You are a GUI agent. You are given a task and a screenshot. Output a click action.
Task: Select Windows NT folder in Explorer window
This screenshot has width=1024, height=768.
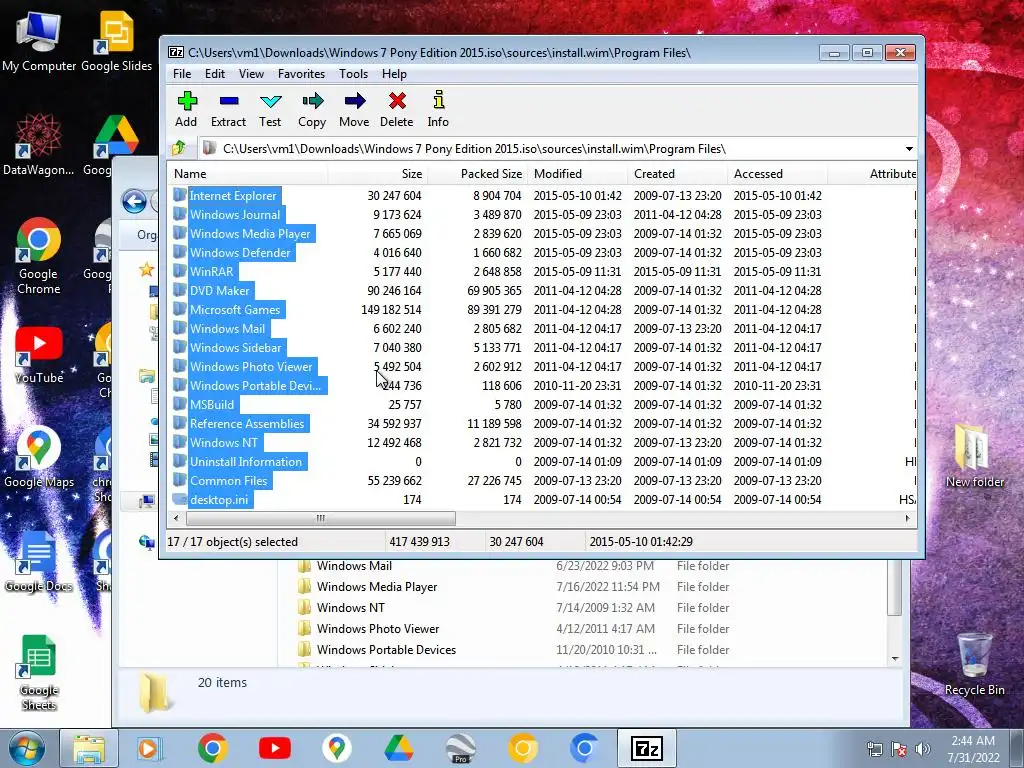click(x=350, y=607)
